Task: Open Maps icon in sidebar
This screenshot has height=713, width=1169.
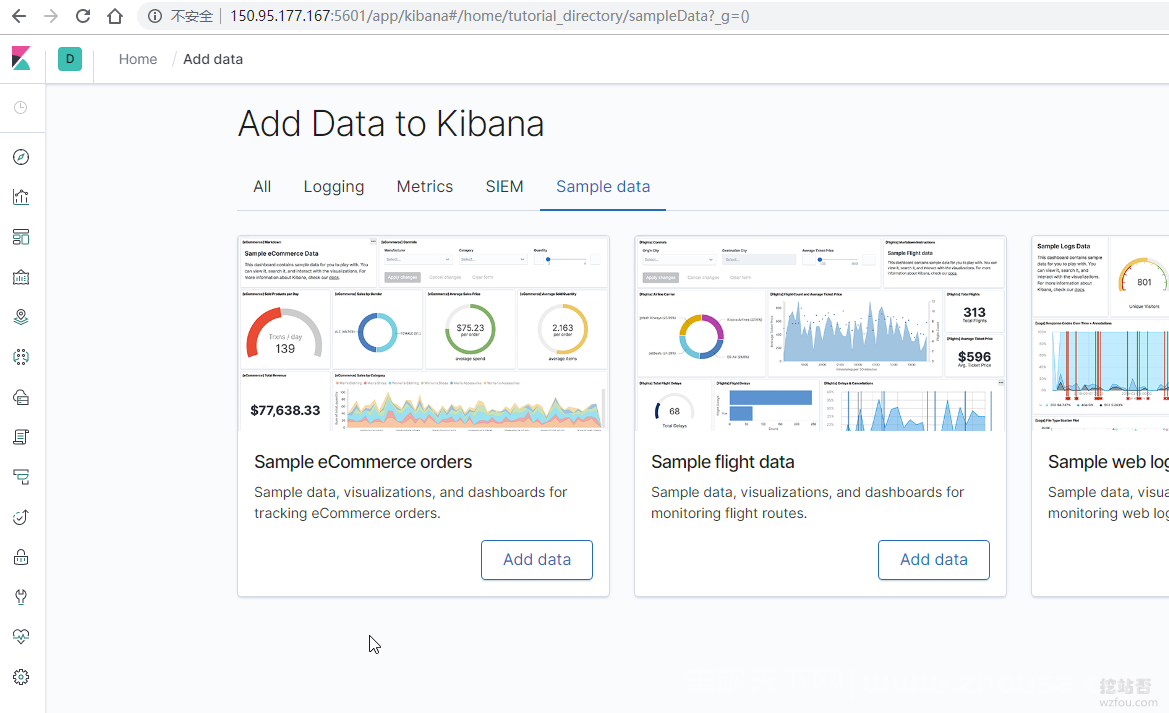Action: [21, 317]
